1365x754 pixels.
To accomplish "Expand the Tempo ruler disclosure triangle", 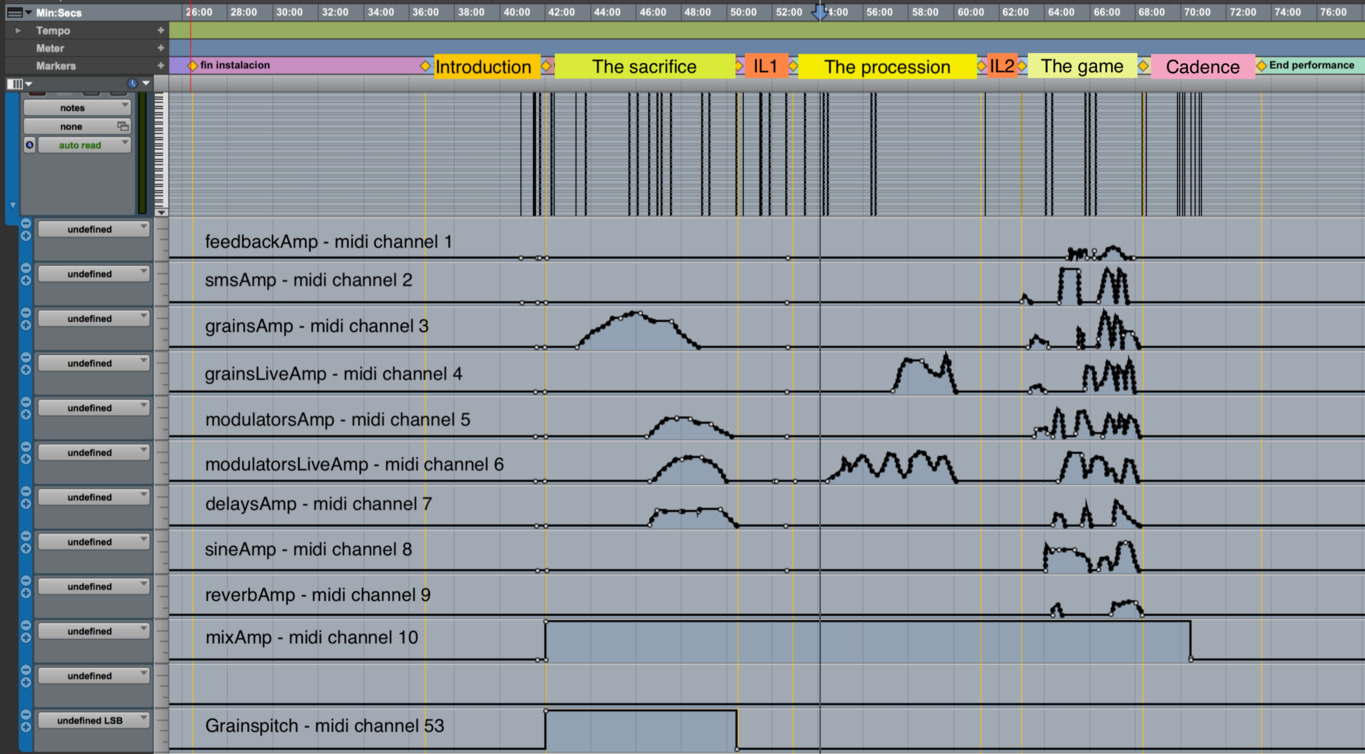I will [x=18, y=31].
